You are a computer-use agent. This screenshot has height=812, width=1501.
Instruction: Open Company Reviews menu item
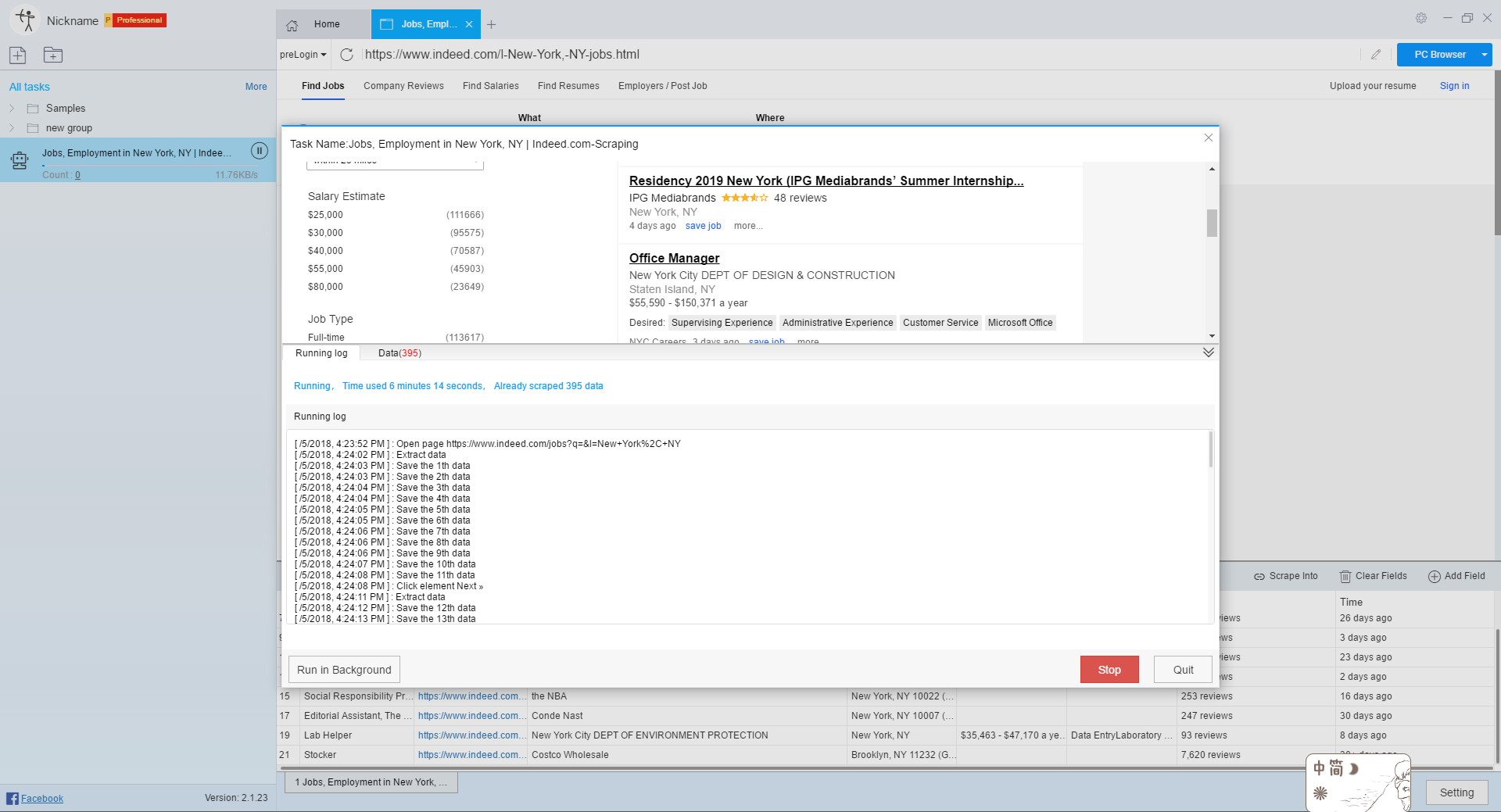403,86
